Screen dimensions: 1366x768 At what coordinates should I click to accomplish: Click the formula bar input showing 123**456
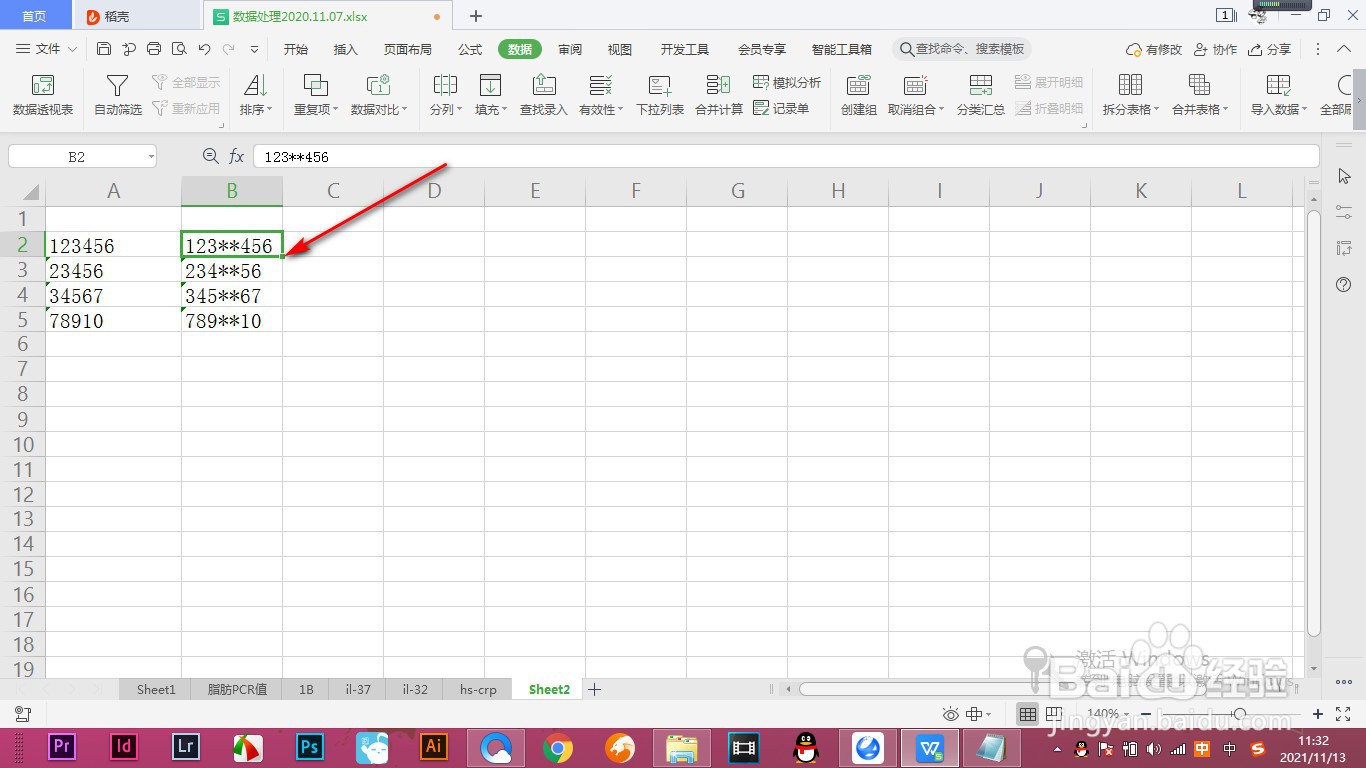(x=786, y=156)
